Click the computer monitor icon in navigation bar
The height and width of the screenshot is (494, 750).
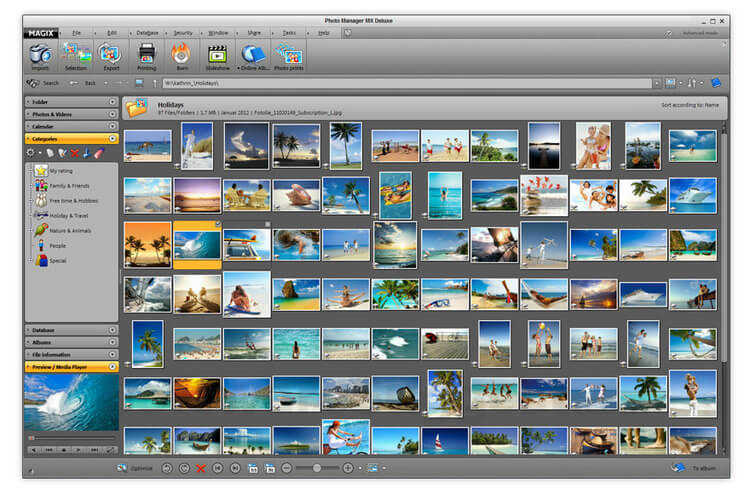point(139,83)
